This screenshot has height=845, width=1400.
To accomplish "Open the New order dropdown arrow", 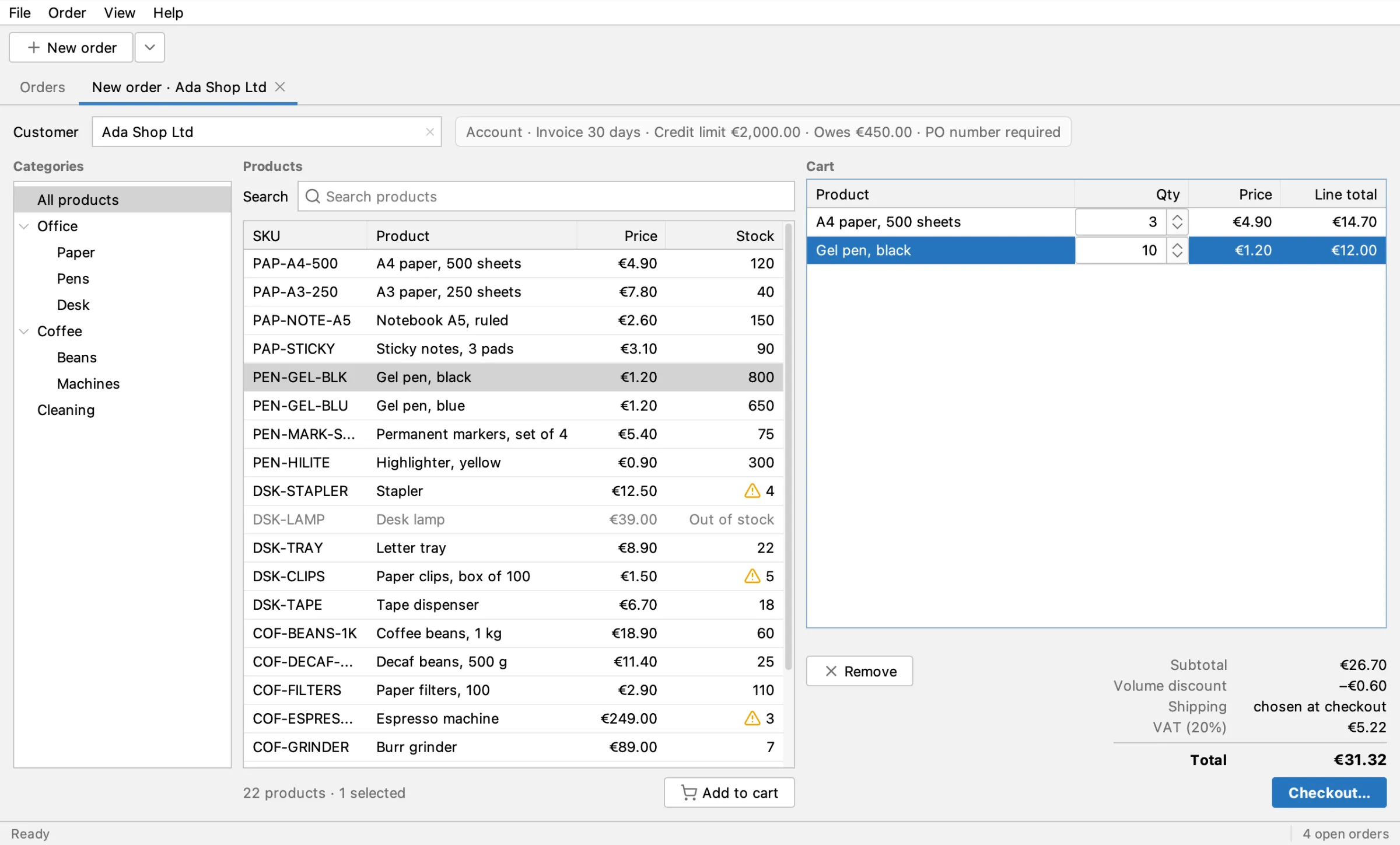I will pyautogui.click(x=150, y=47).
